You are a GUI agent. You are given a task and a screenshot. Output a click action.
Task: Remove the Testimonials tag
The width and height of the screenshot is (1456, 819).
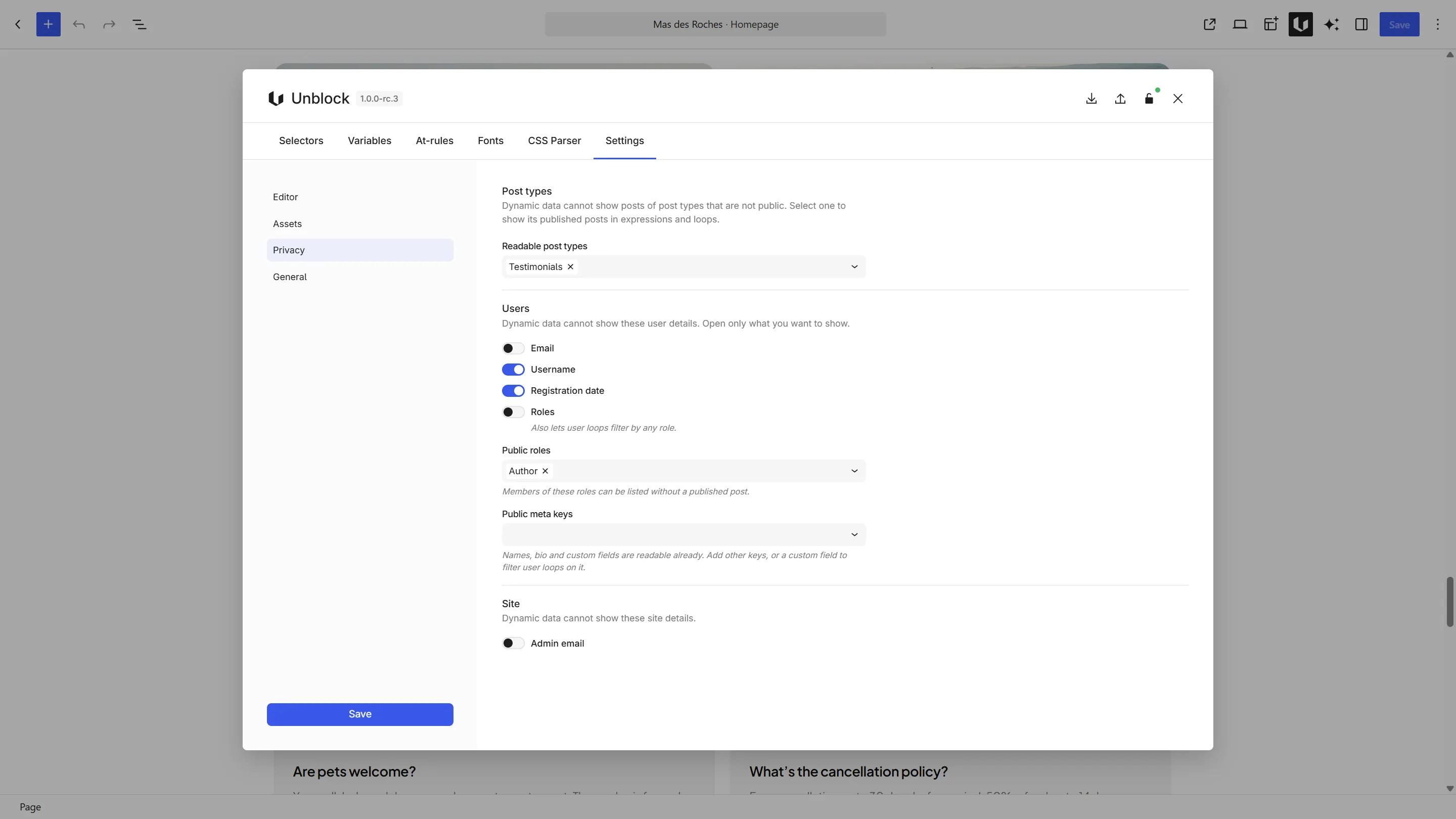(x=570, y=267)
